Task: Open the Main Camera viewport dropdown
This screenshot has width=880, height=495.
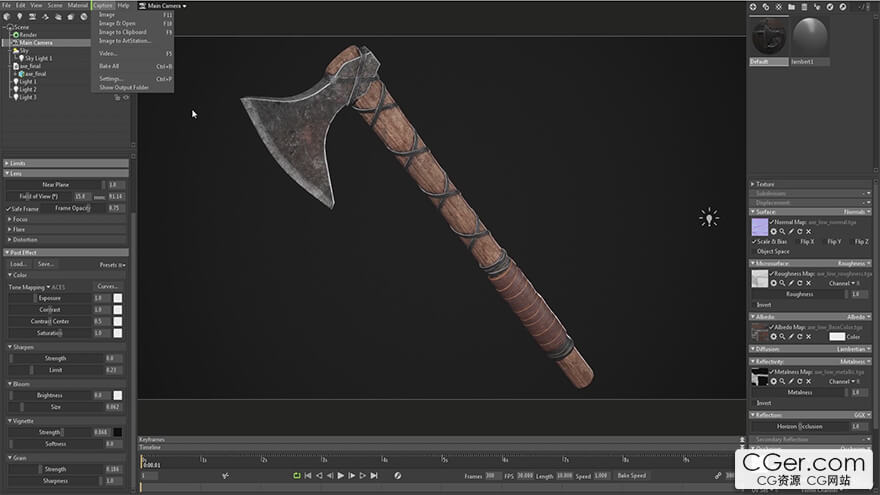Action: click(x=166, y=6)
